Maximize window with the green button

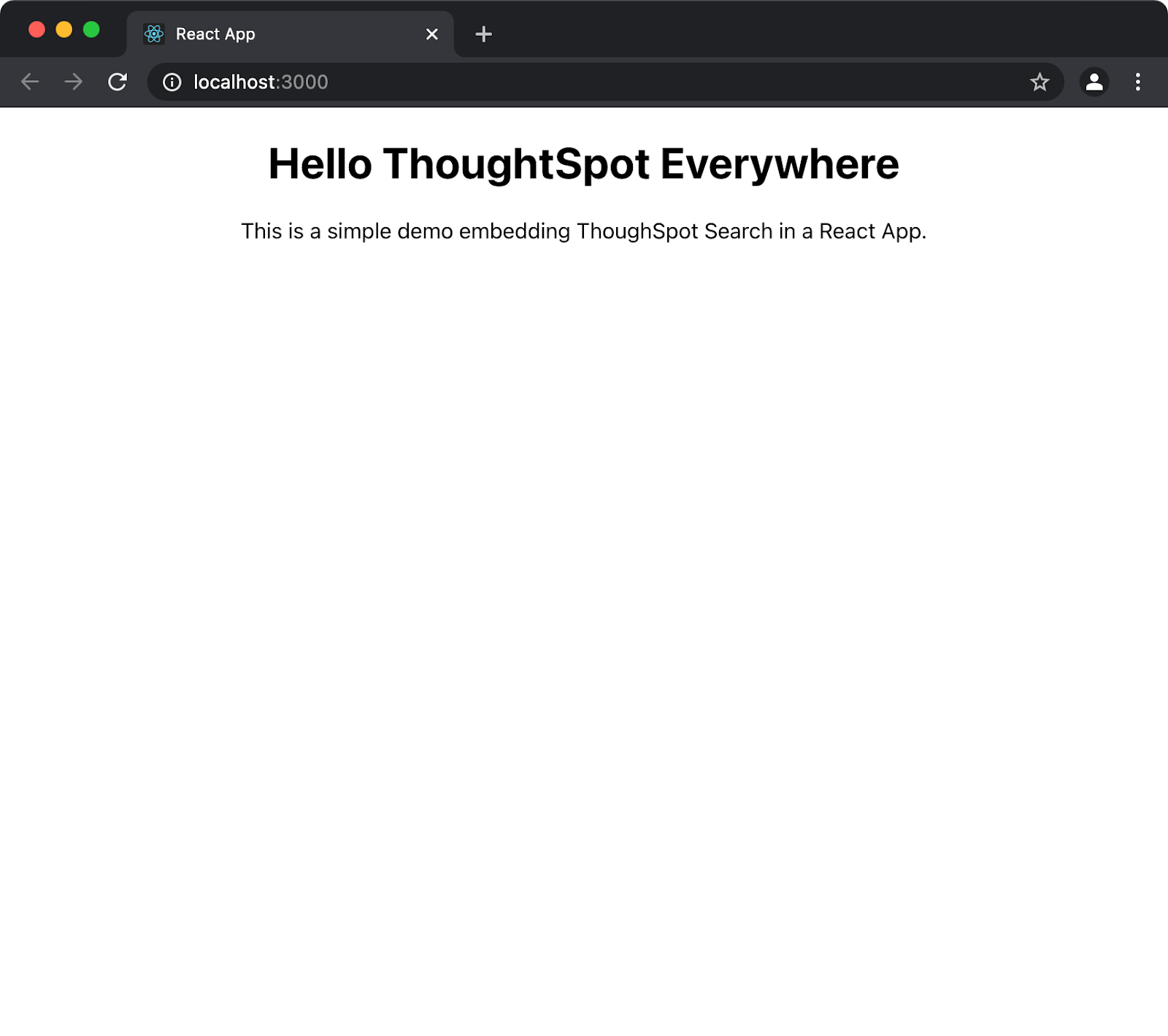point(91,29)
